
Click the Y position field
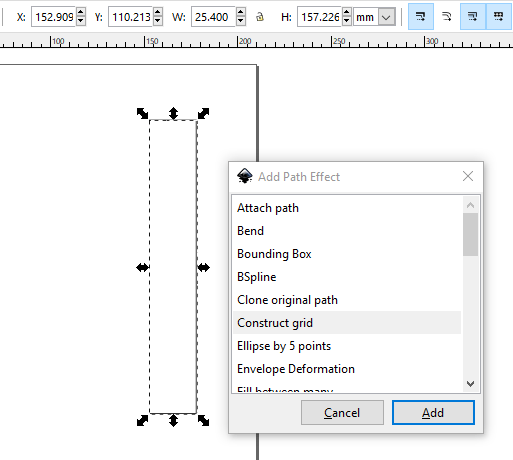(x=131, y=17)
